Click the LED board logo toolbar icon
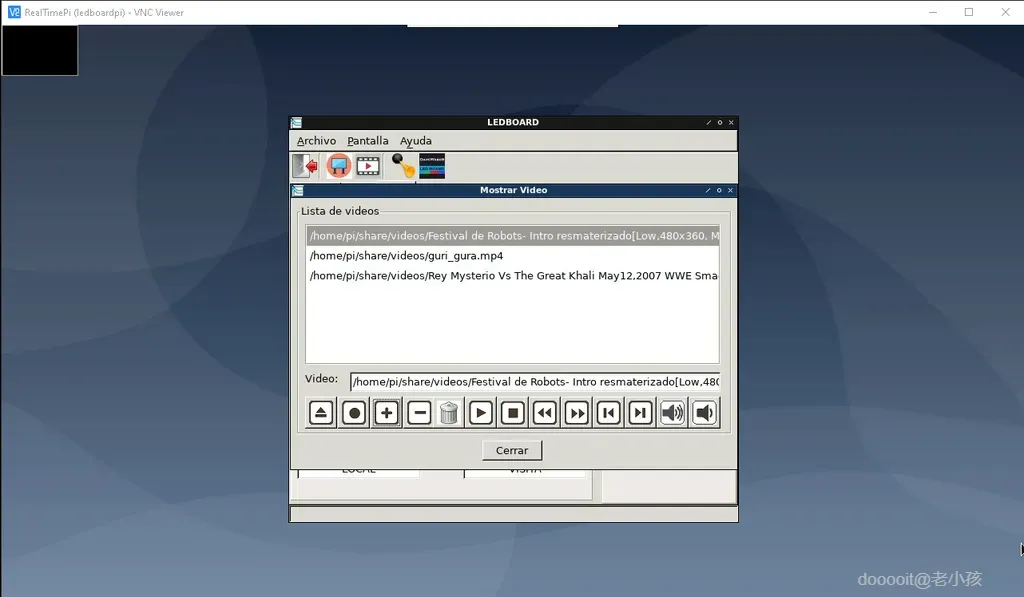This screenshot has height=597, width=1024. 432,166
